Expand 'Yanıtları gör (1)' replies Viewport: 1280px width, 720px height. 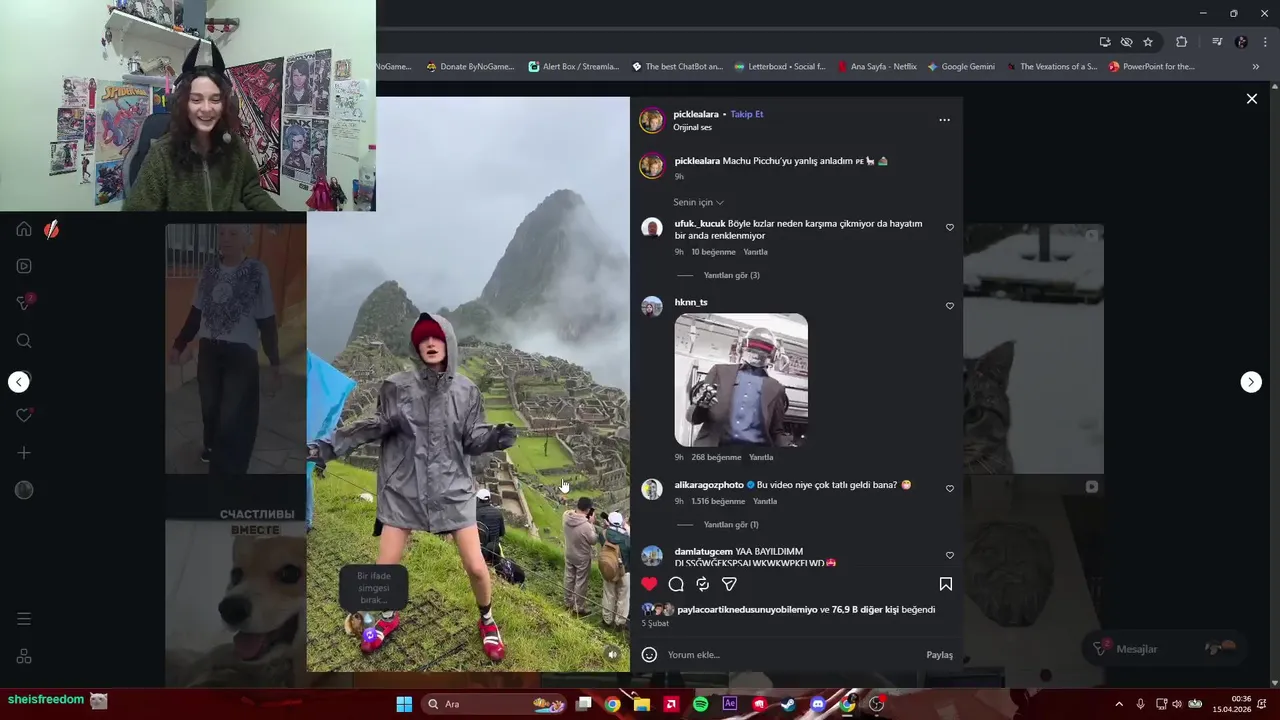pyautogui.click(x=731, y=524)
